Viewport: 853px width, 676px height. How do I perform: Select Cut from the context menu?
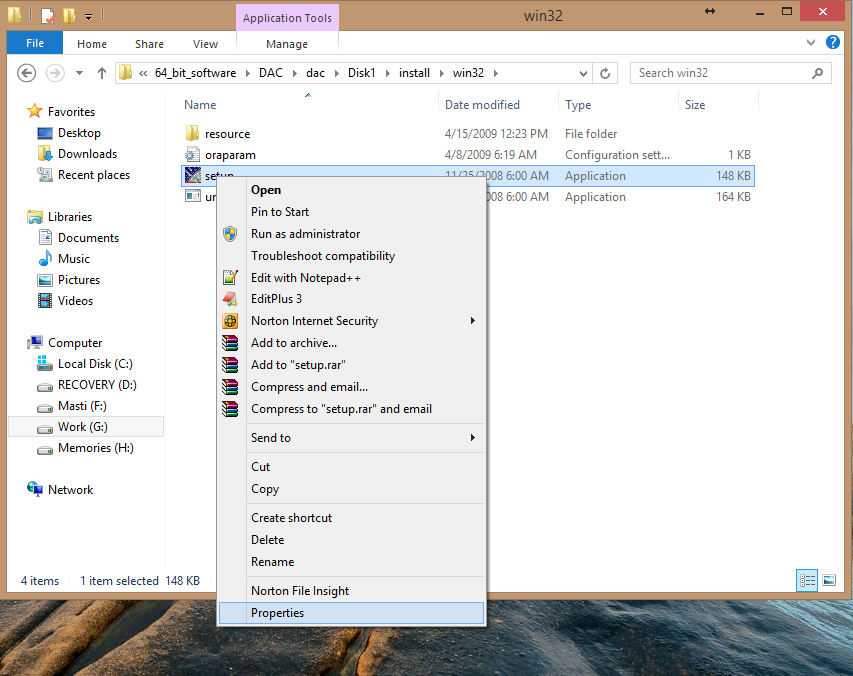point(351,467)
